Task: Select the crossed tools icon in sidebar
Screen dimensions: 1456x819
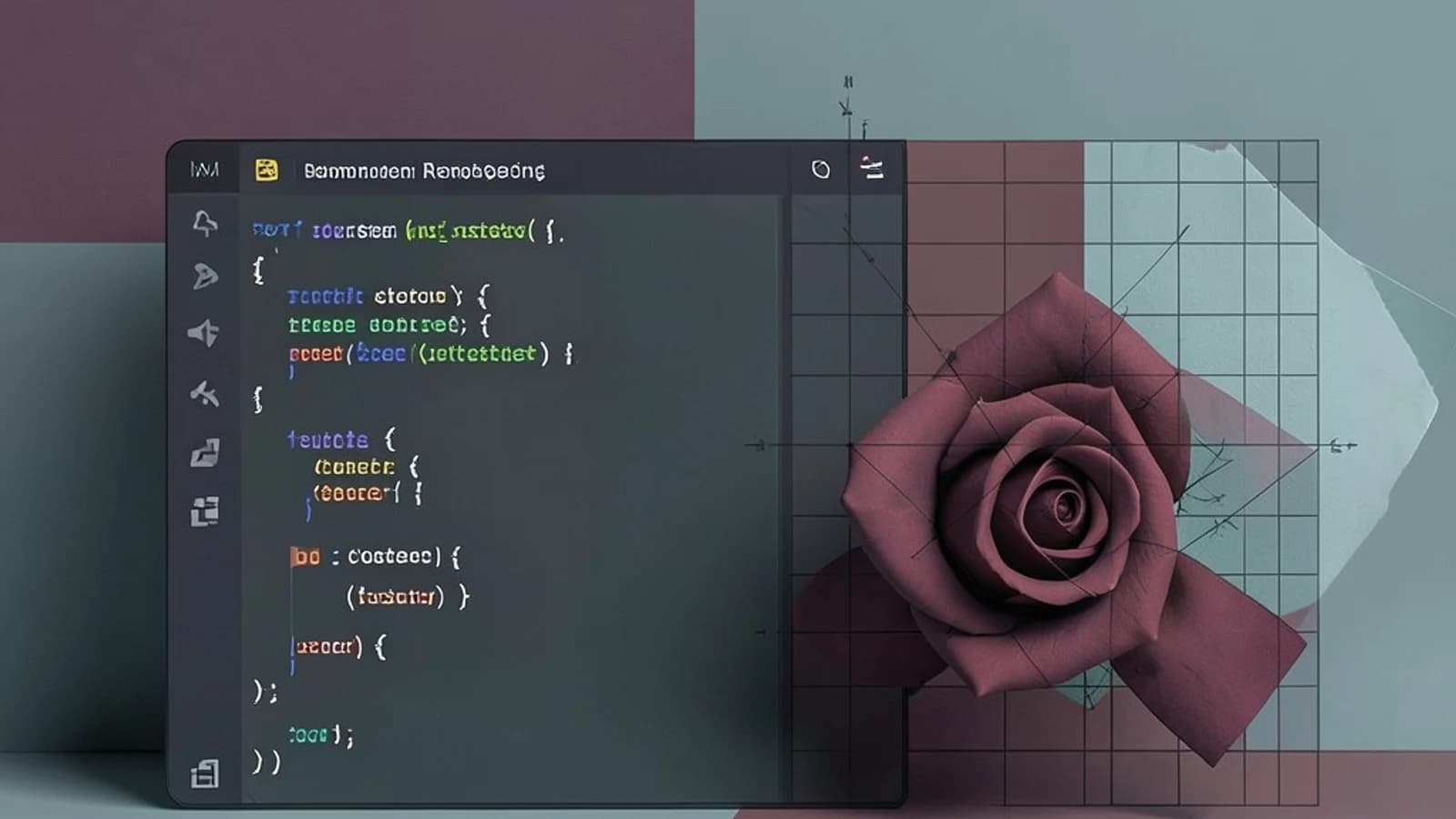Action: tap(205, 393)
